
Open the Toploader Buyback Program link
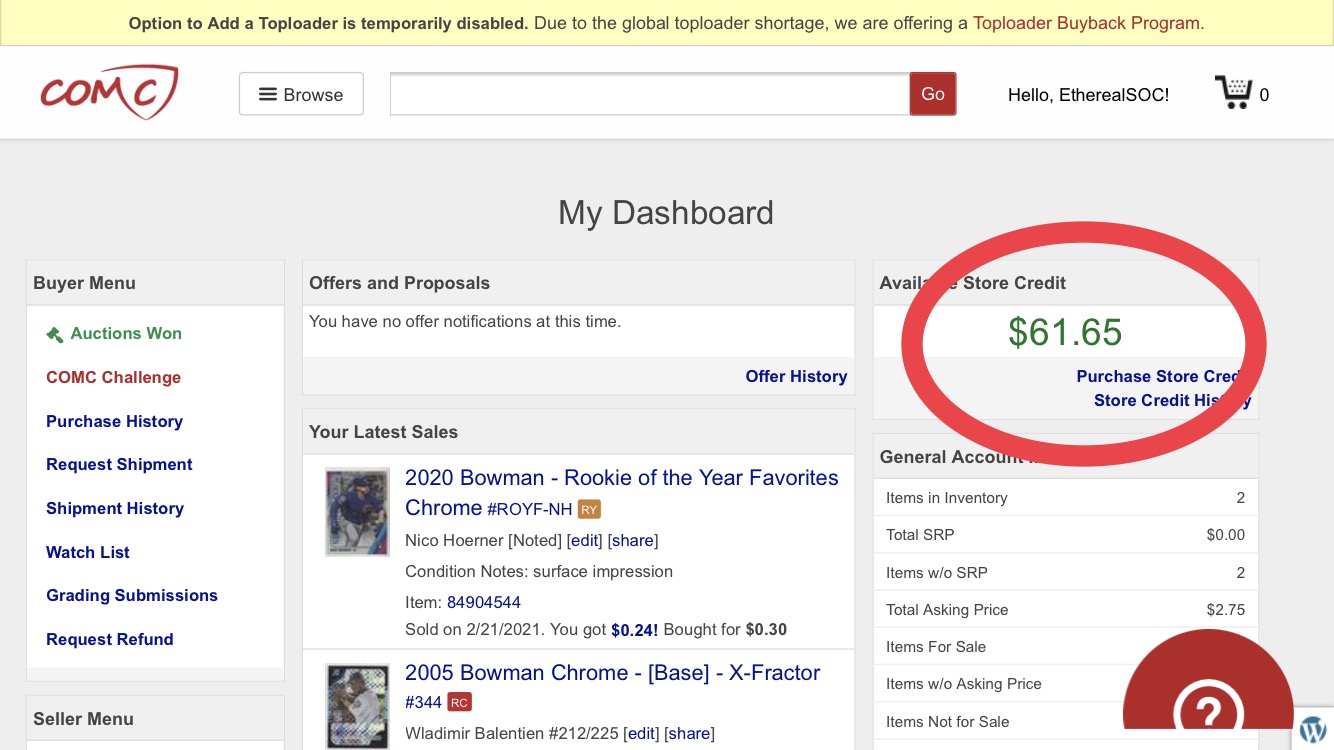tap(1086, 23)
